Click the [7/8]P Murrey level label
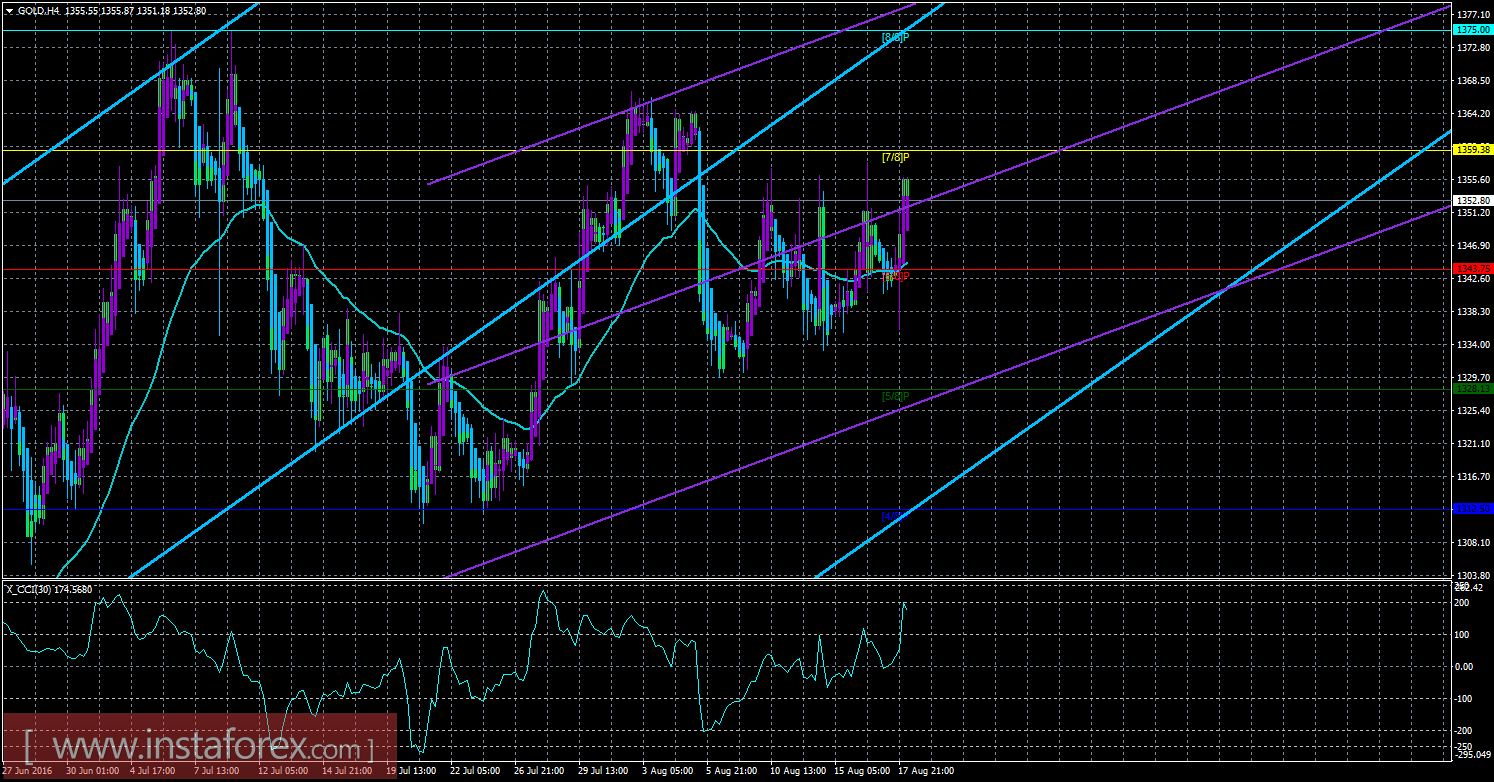 [895, 157]
